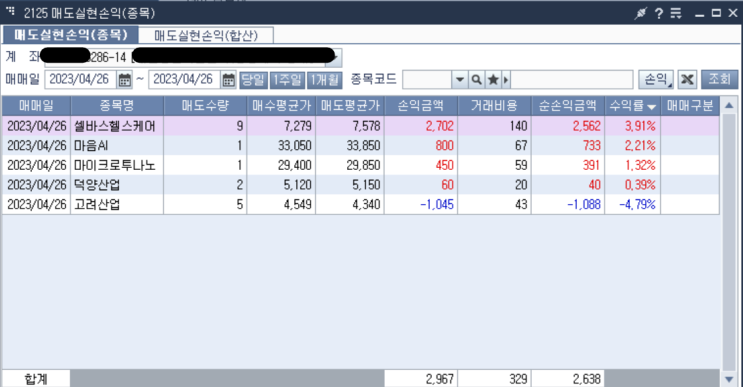This screenshot has width=743, height=387.
Task: Click the 1개월 period button
Action: 325,80
